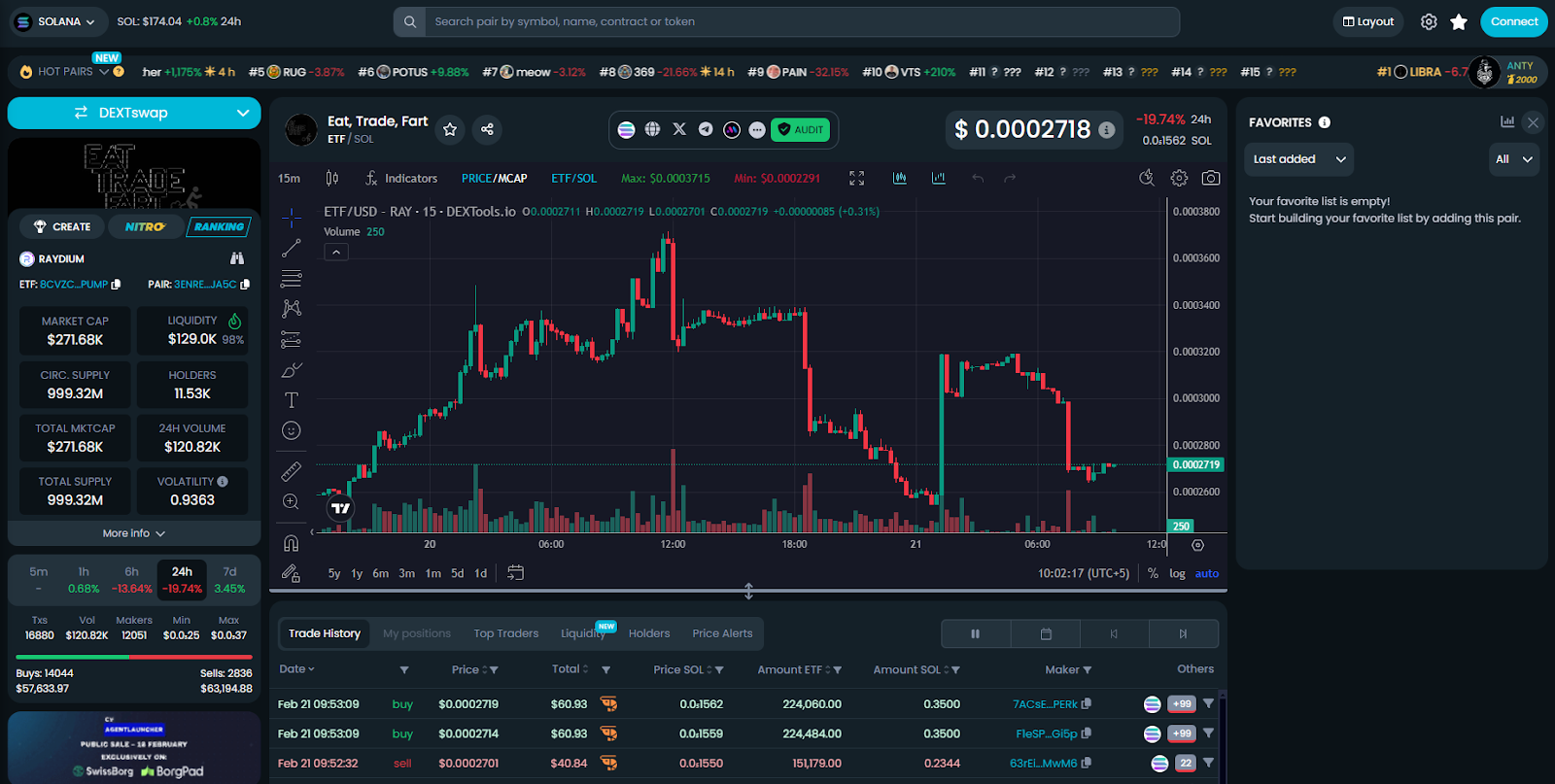The image size is (1555, 784).
Task: Click the CREATE button
Action: tap(62, 226)
